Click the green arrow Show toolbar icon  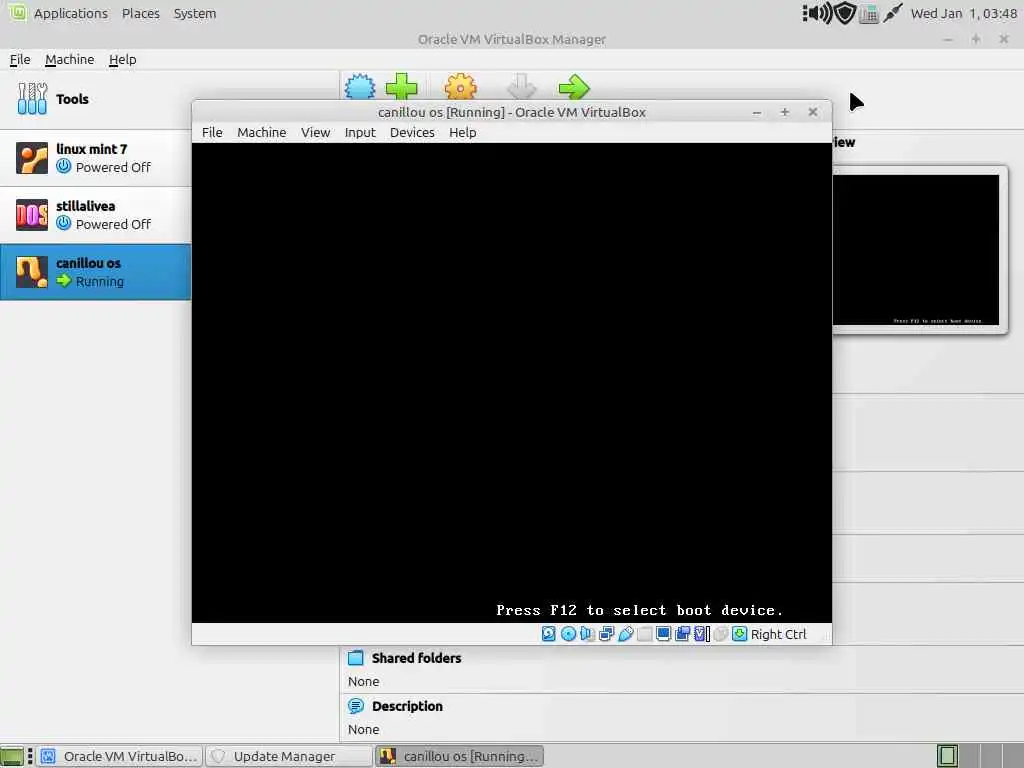[574, 86]
